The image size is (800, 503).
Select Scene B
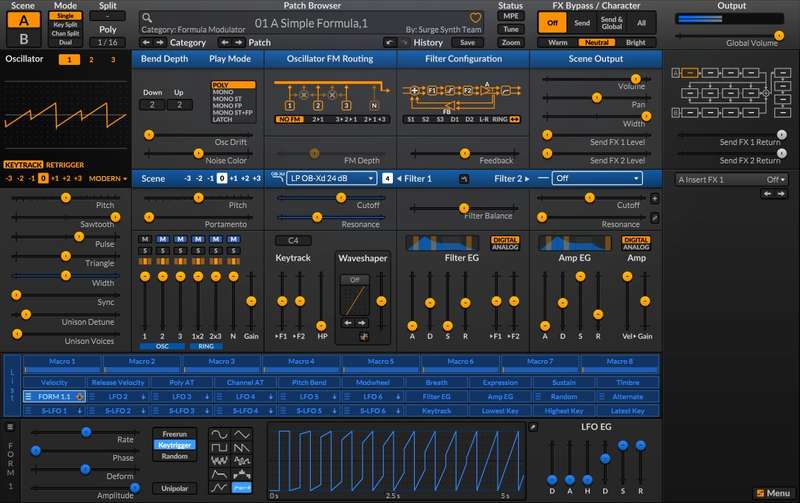coord(24,40)
